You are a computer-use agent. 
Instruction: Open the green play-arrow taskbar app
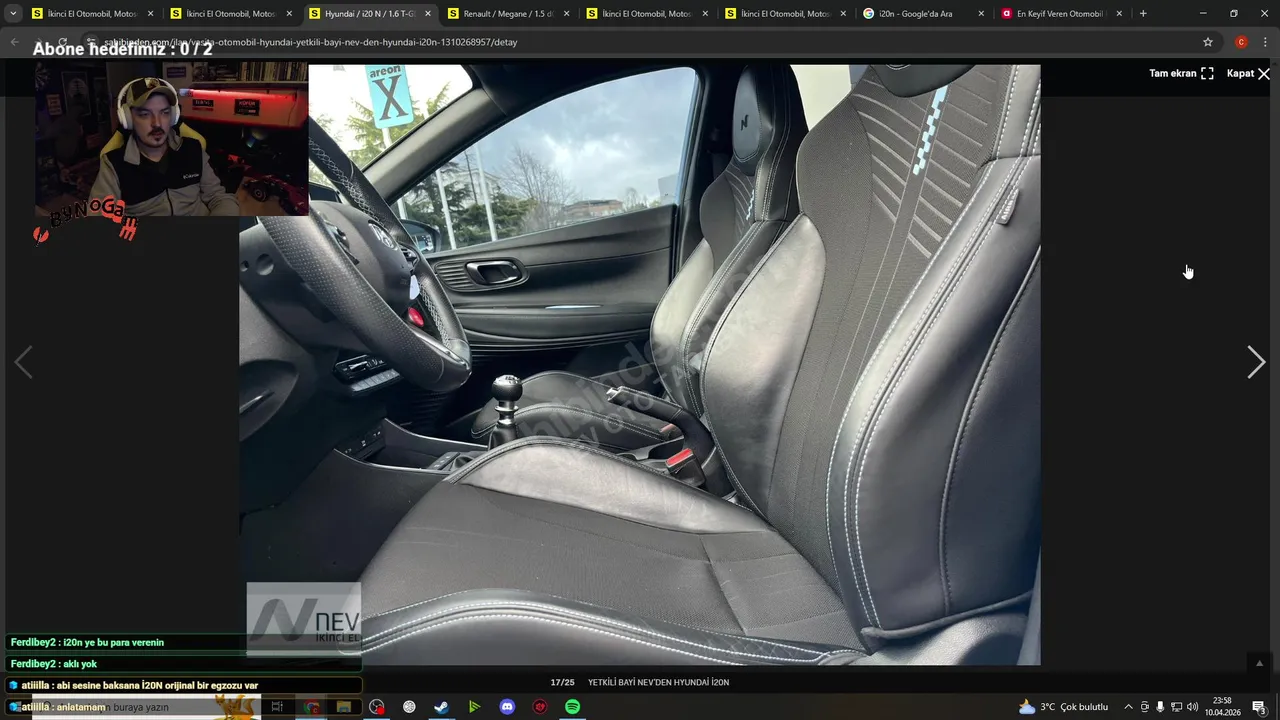tap(474, 707)
